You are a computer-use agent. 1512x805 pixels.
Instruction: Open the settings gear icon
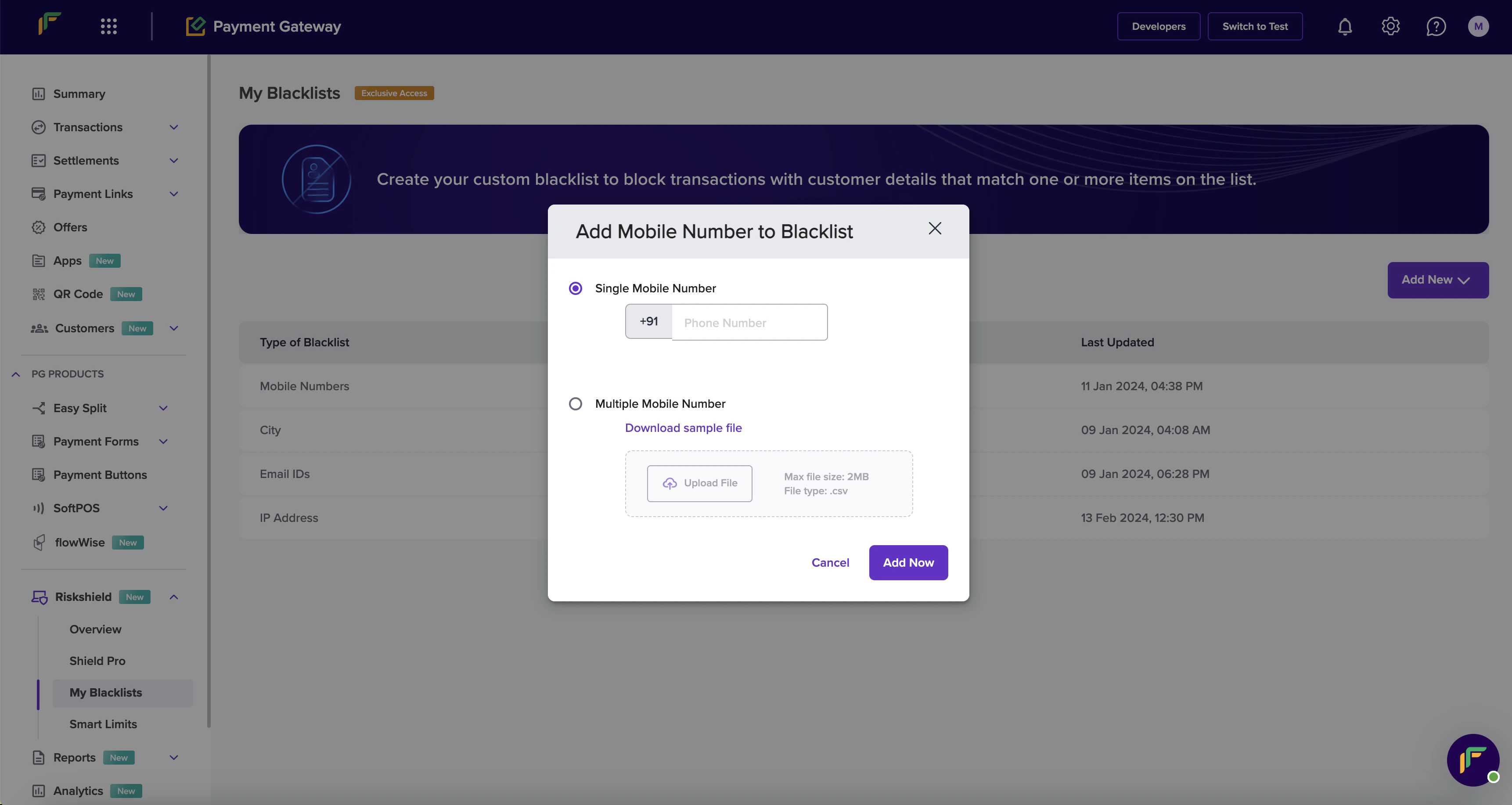point(1390,26)
